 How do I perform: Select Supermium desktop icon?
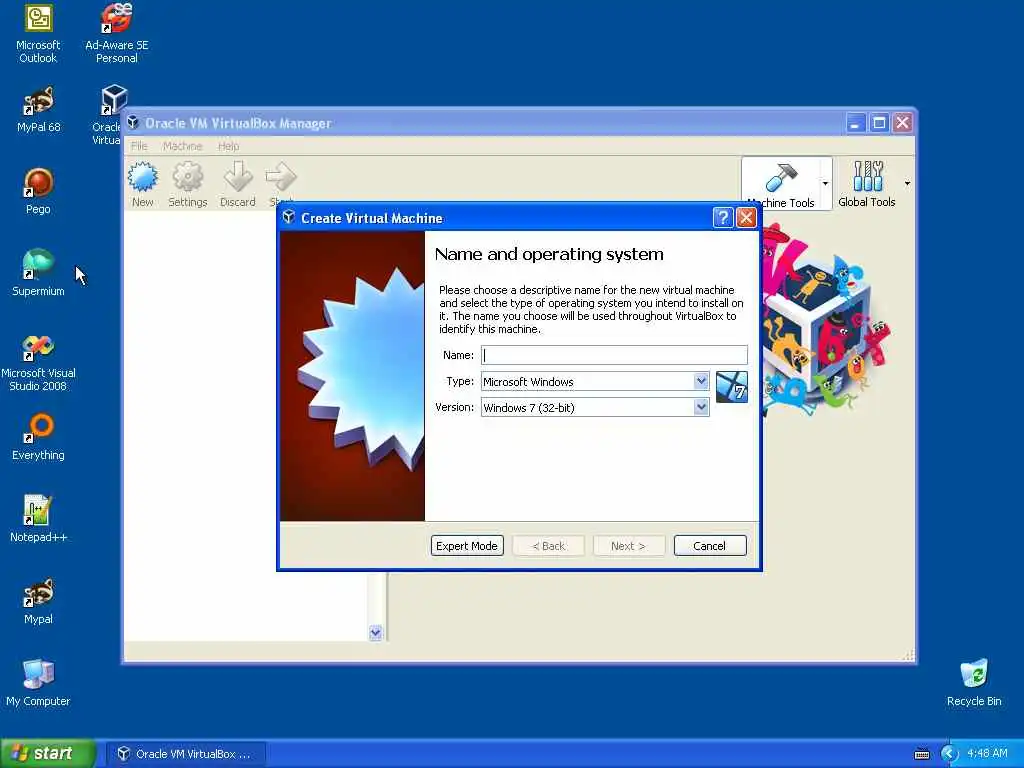click(x=38, y=274)
